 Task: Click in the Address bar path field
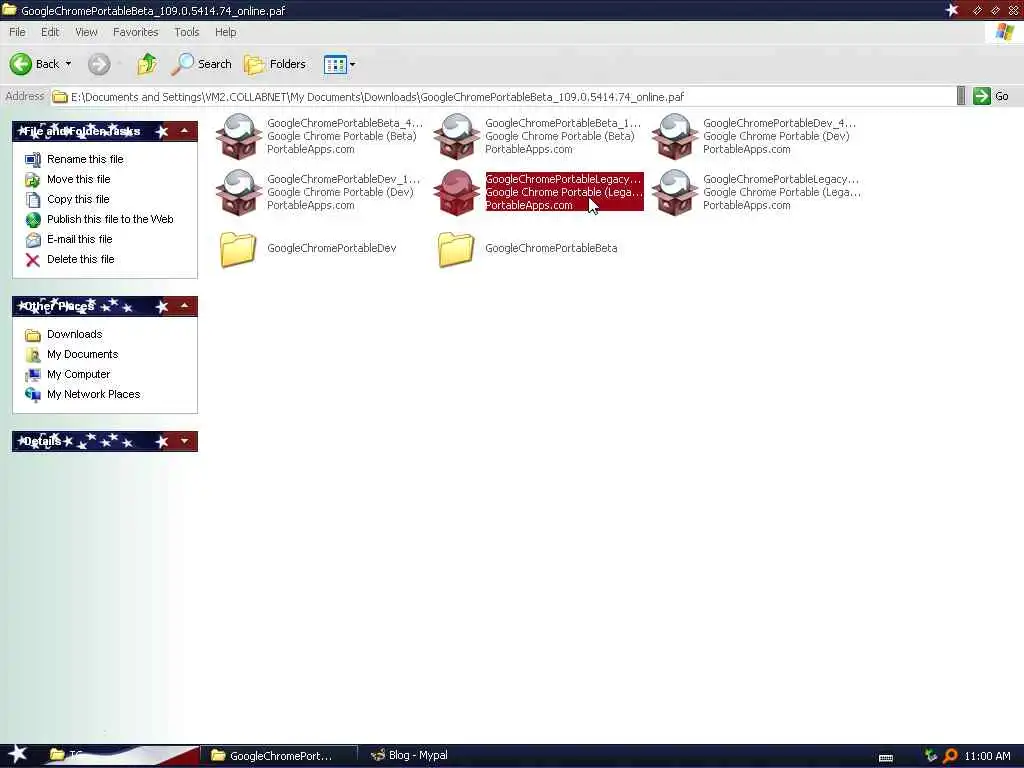click(503, 97)
